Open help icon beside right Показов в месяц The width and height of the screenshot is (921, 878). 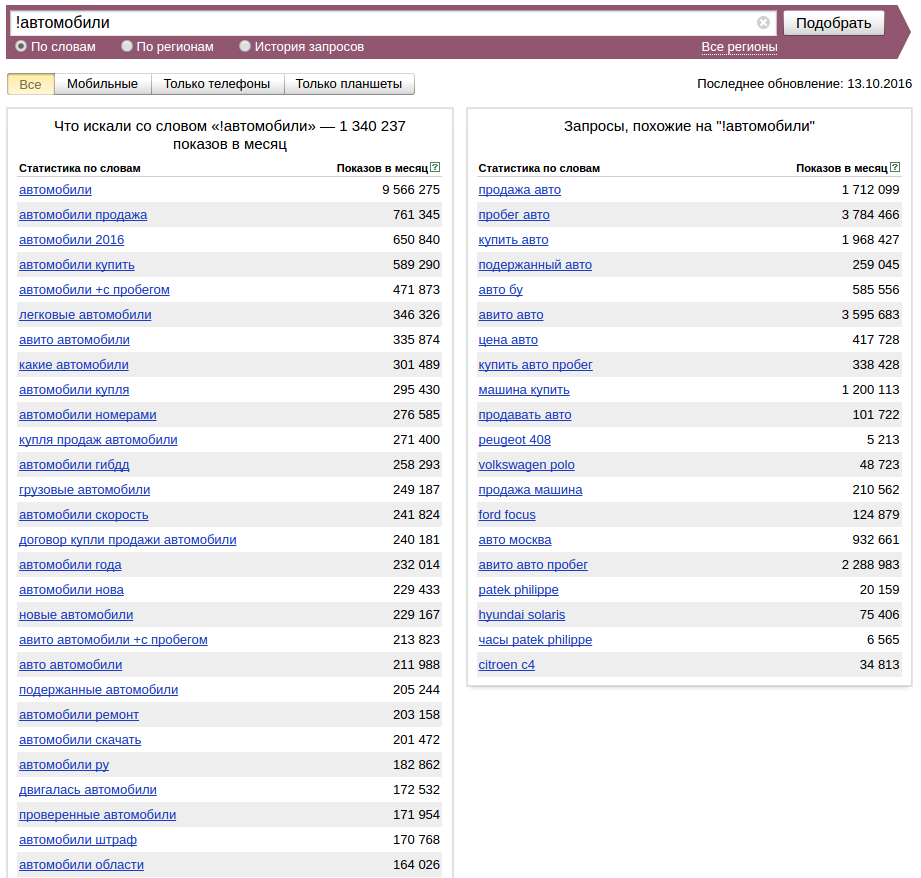[895, 167]
